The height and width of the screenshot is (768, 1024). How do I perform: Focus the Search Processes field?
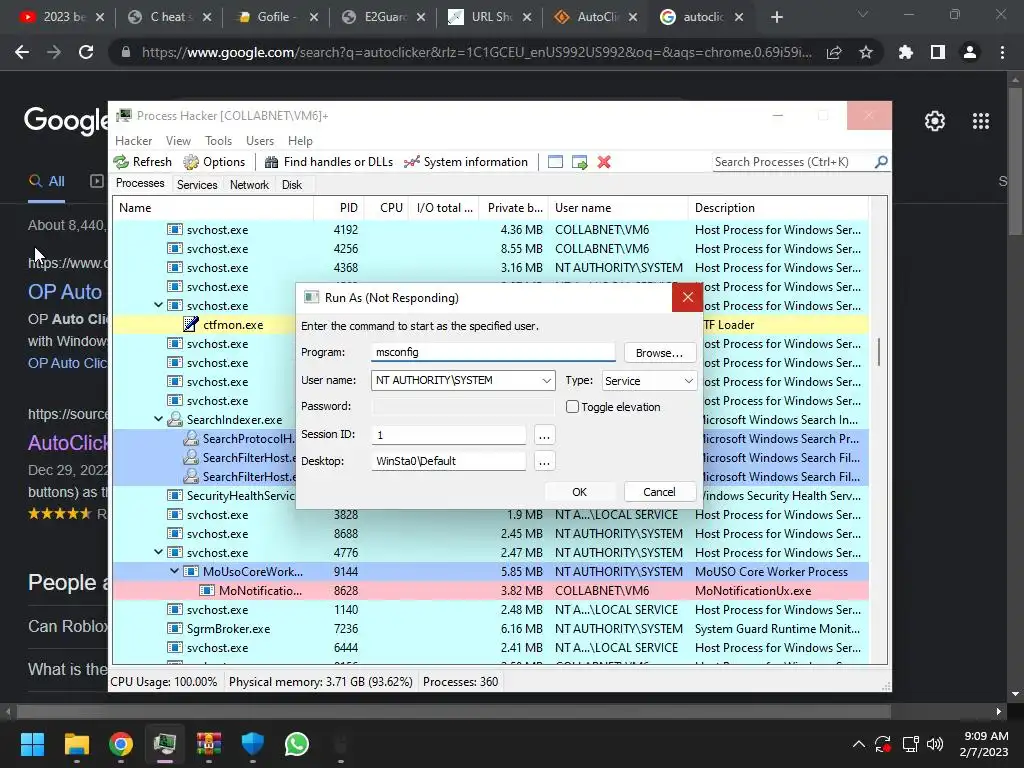click(793, 161)
